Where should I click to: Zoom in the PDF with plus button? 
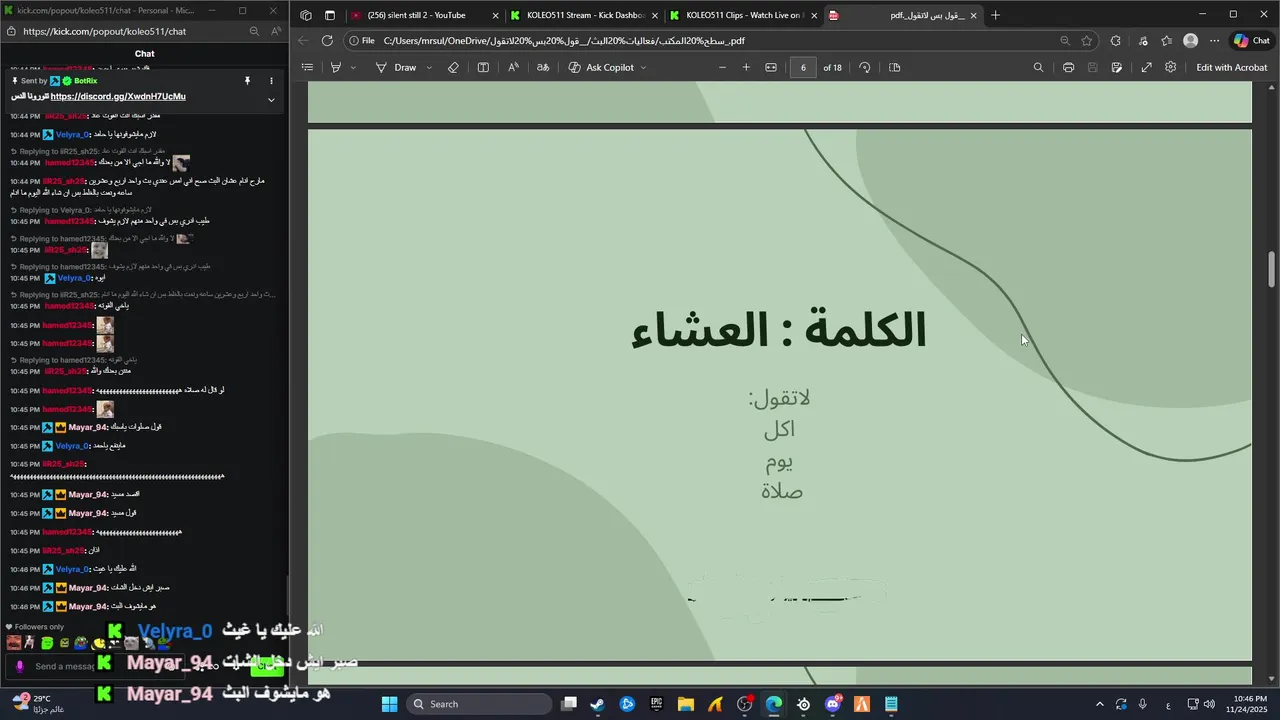pyautogui.click(x=746, y=67)
